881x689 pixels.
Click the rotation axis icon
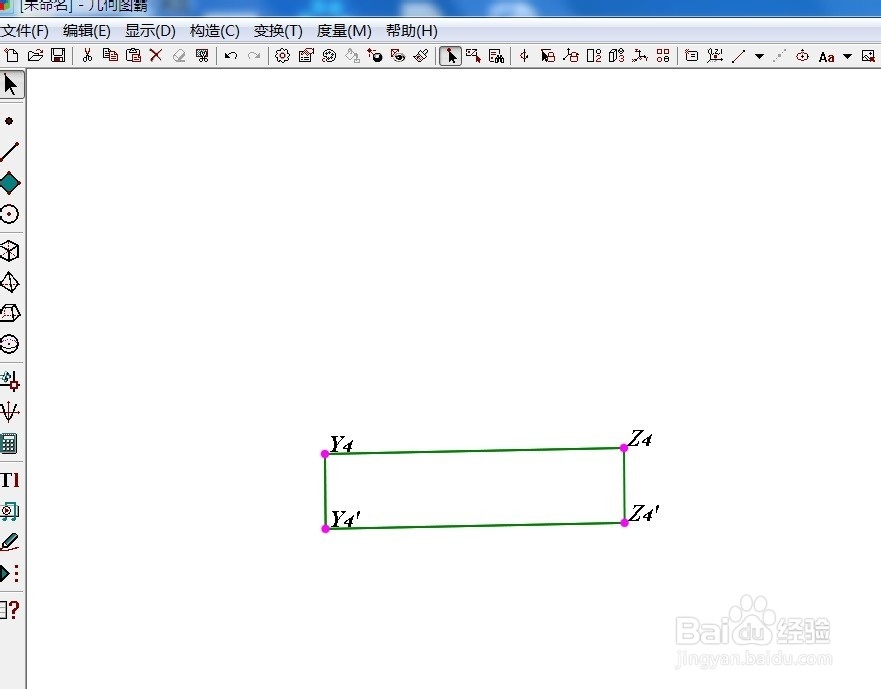point(524,56)
